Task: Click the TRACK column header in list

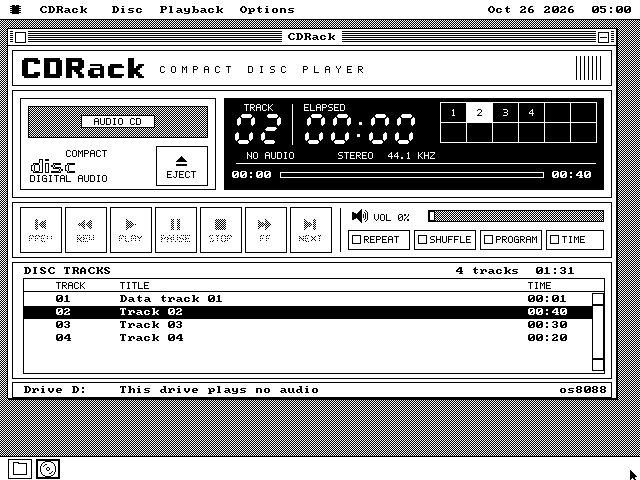Action: pos(71,285)
